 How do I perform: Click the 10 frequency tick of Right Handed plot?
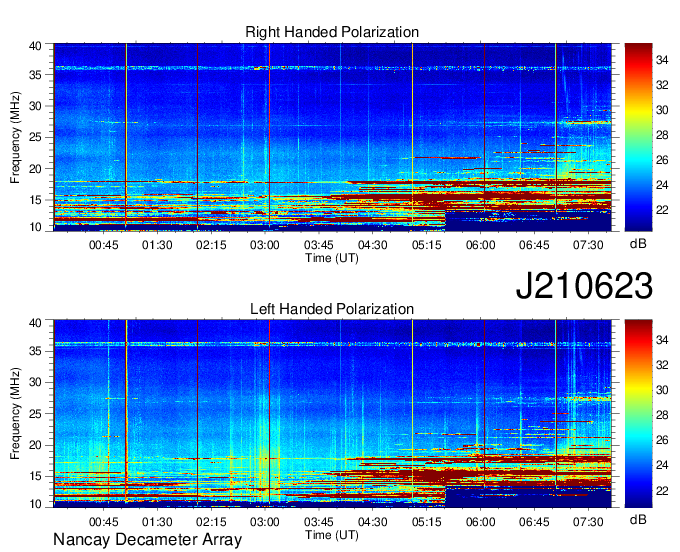tap(35, 227)
